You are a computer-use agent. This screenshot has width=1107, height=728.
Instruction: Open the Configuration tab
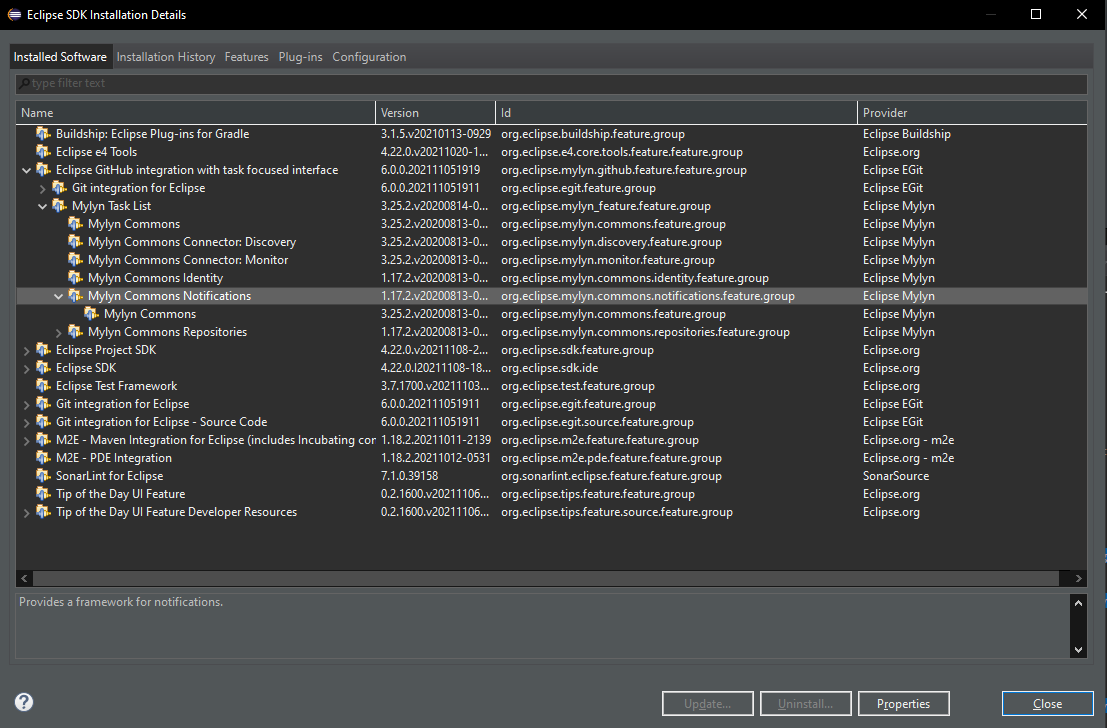[x=369, y=56]
